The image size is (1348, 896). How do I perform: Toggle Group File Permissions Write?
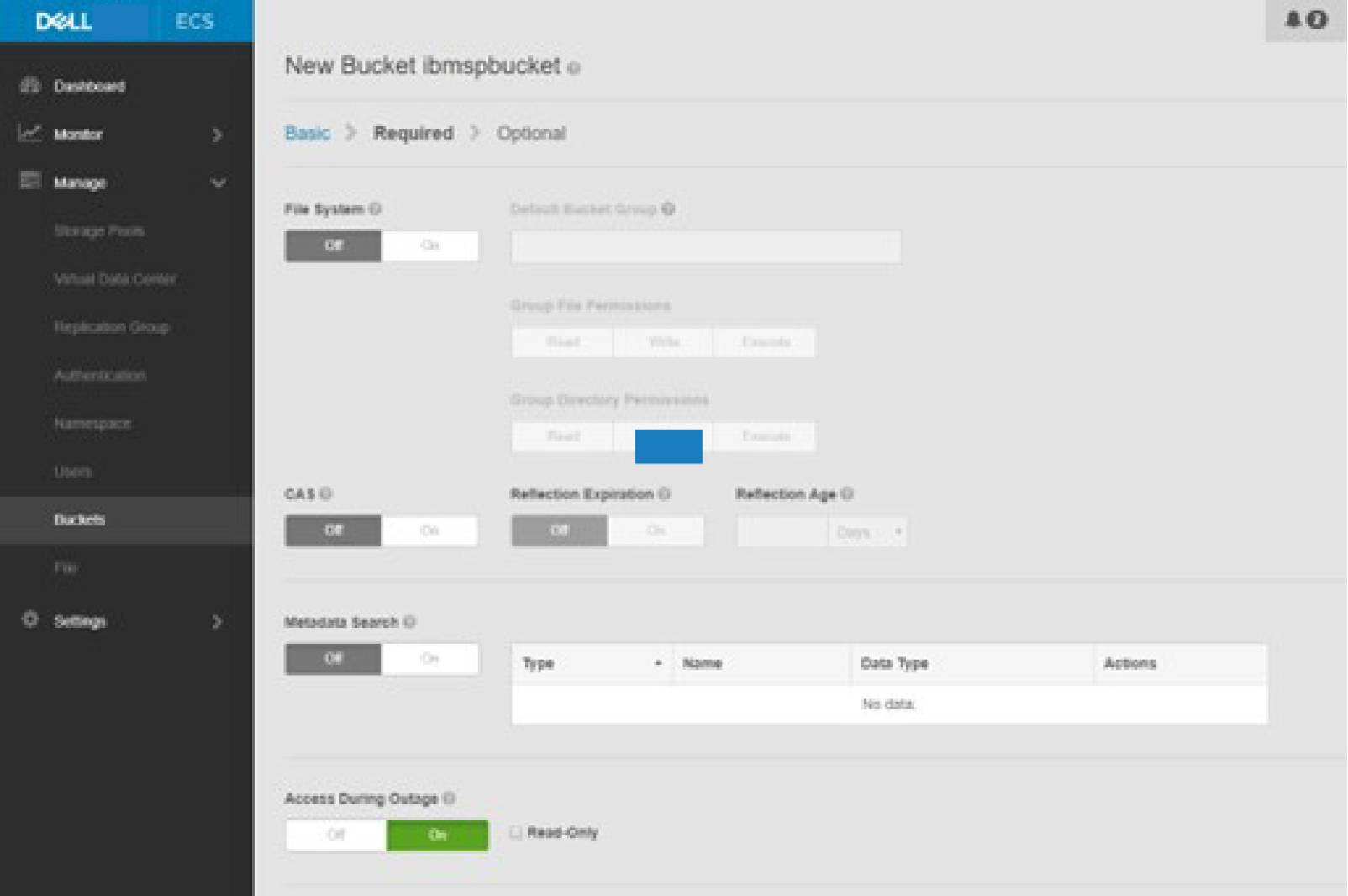tap(663, 342)
